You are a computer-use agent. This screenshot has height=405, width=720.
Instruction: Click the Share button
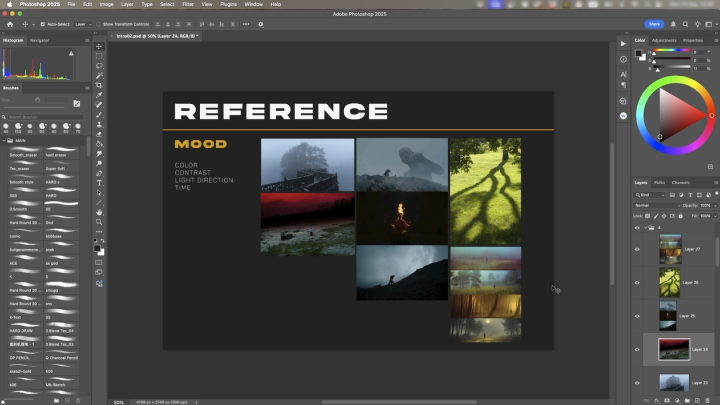pyautogui.click(x=654, y=23)
